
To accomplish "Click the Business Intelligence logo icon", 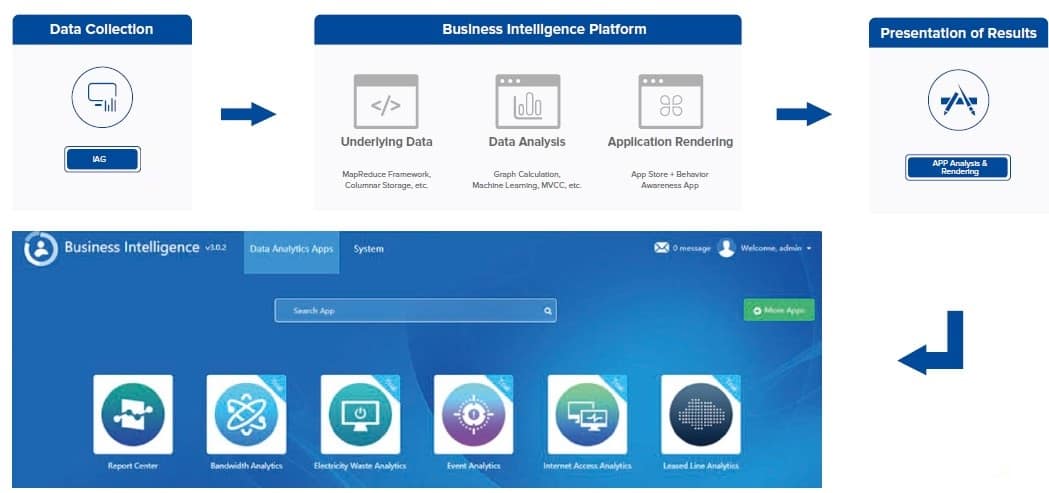I will (x=41, y=249).
